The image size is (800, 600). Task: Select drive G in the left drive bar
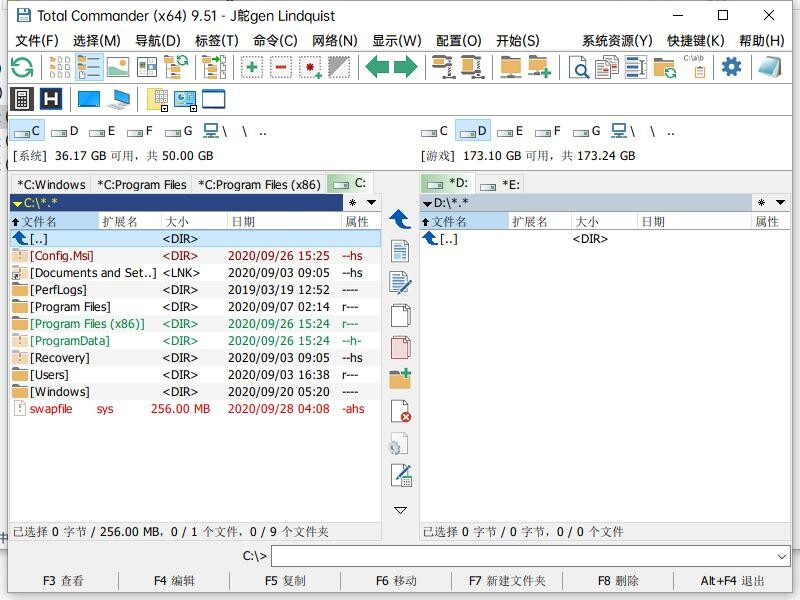pyautogui.click(x=178, y=132)
